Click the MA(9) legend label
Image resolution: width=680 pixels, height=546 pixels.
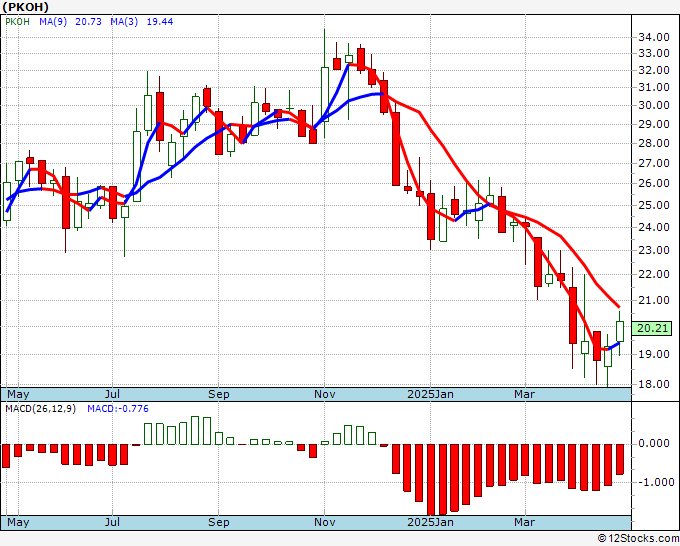[53, 21]
